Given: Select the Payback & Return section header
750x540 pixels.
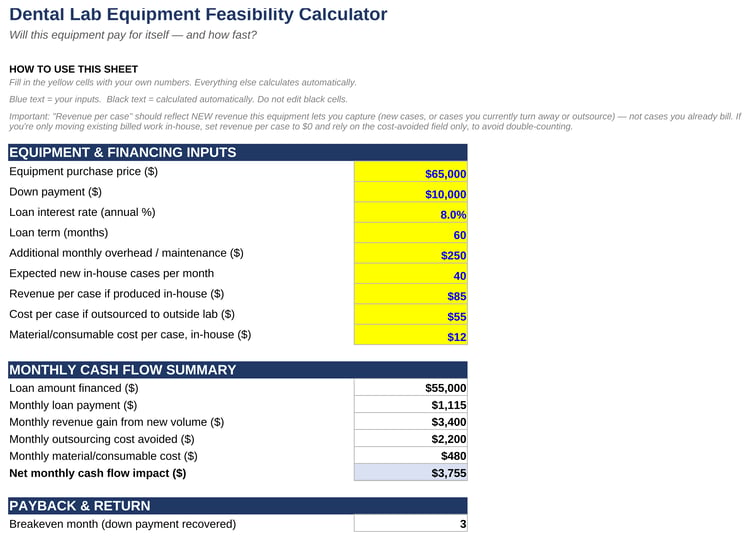Looking at the screenshot, I should pos(238,506).
